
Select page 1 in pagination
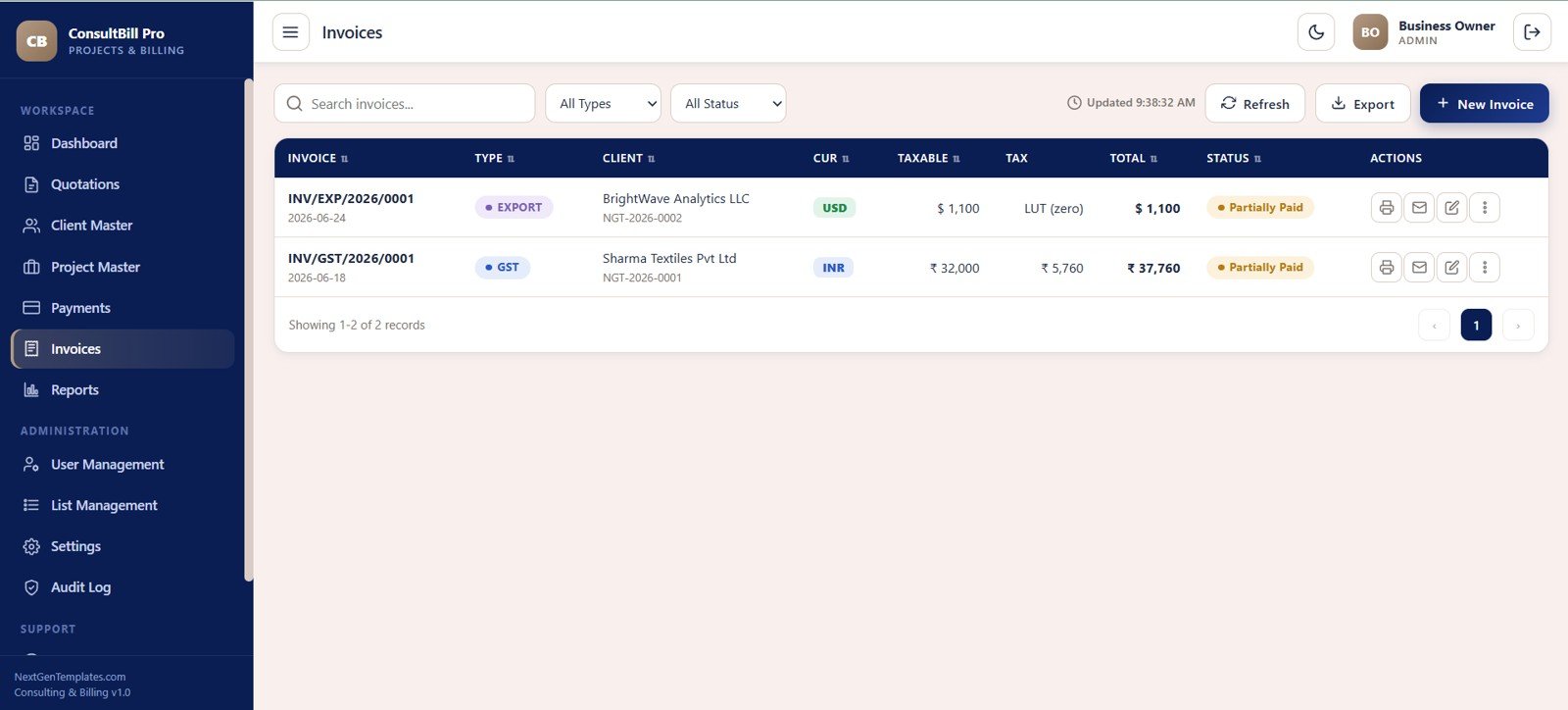pos(1476,326)
